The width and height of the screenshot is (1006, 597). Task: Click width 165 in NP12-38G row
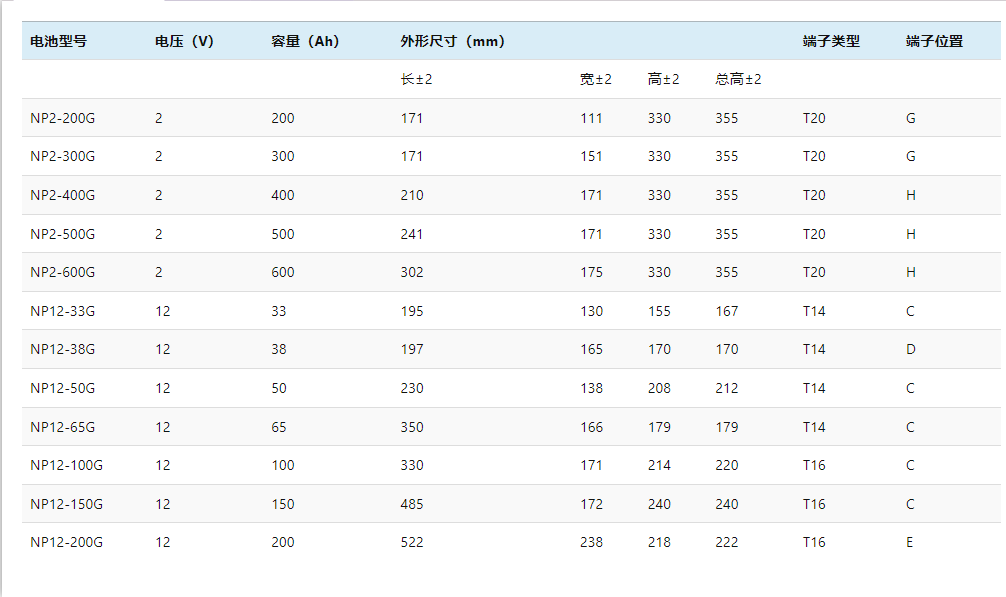coord(592,349)
